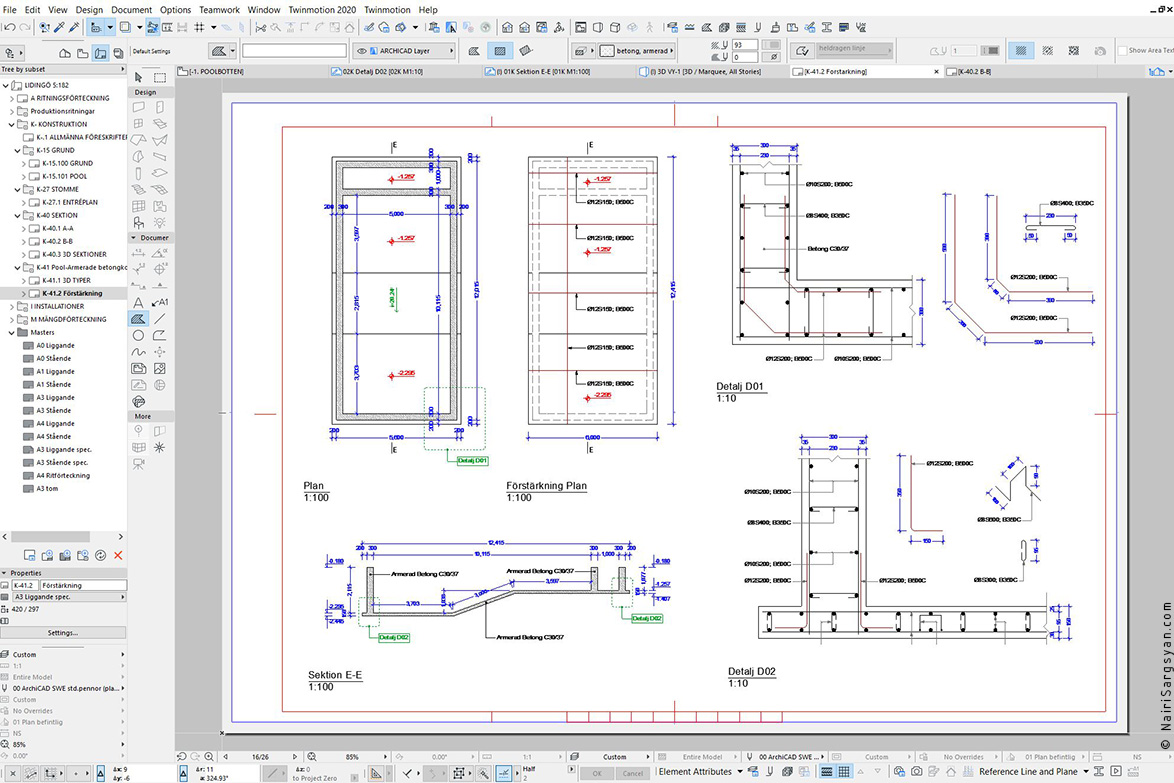Screen dimensions: 1174x783
Task: Select the Line tool
Action: pyautogui.click(x=159, y=319)
